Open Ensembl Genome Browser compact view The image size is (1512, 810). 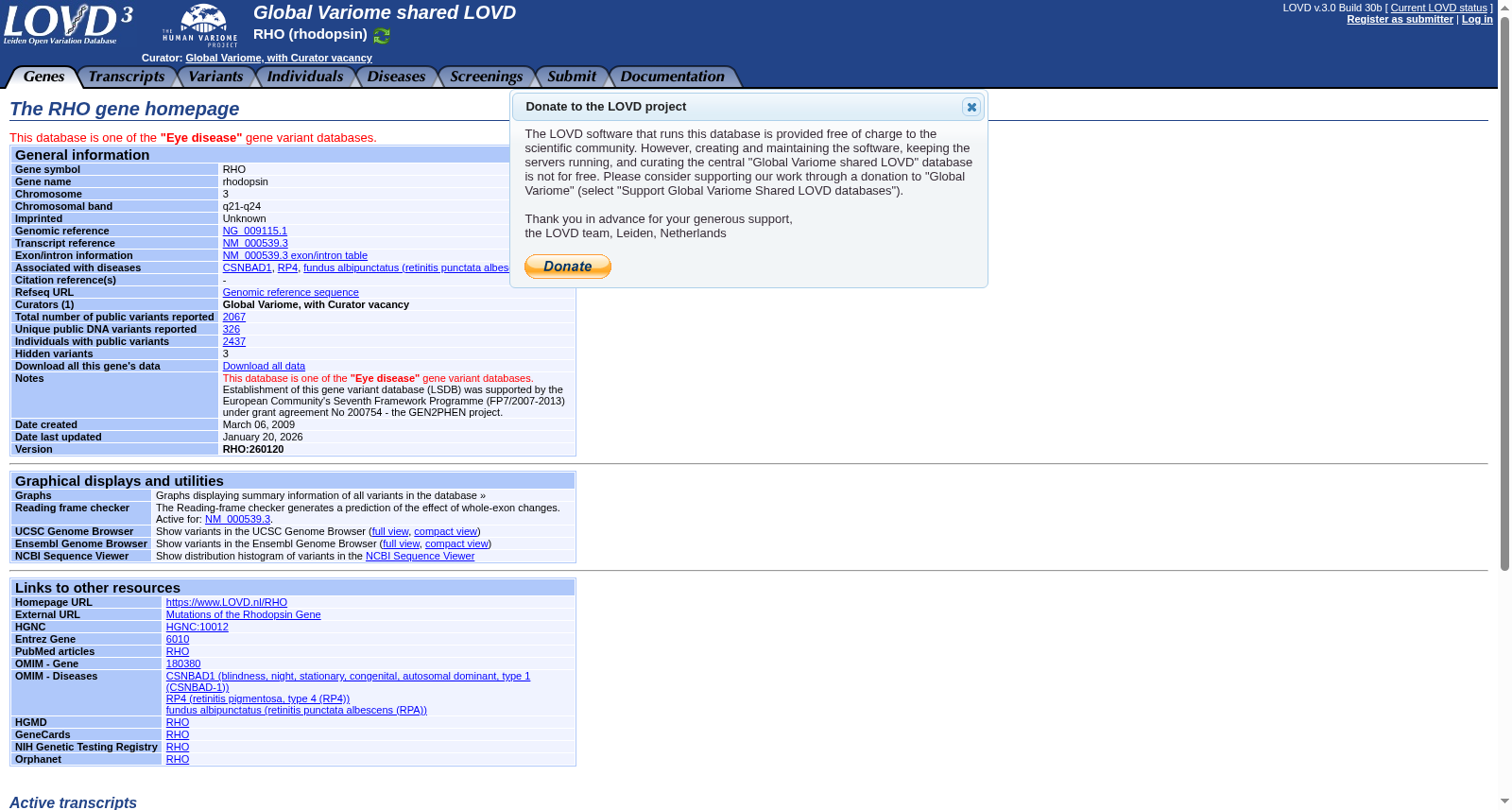click(x=456, y=543)
